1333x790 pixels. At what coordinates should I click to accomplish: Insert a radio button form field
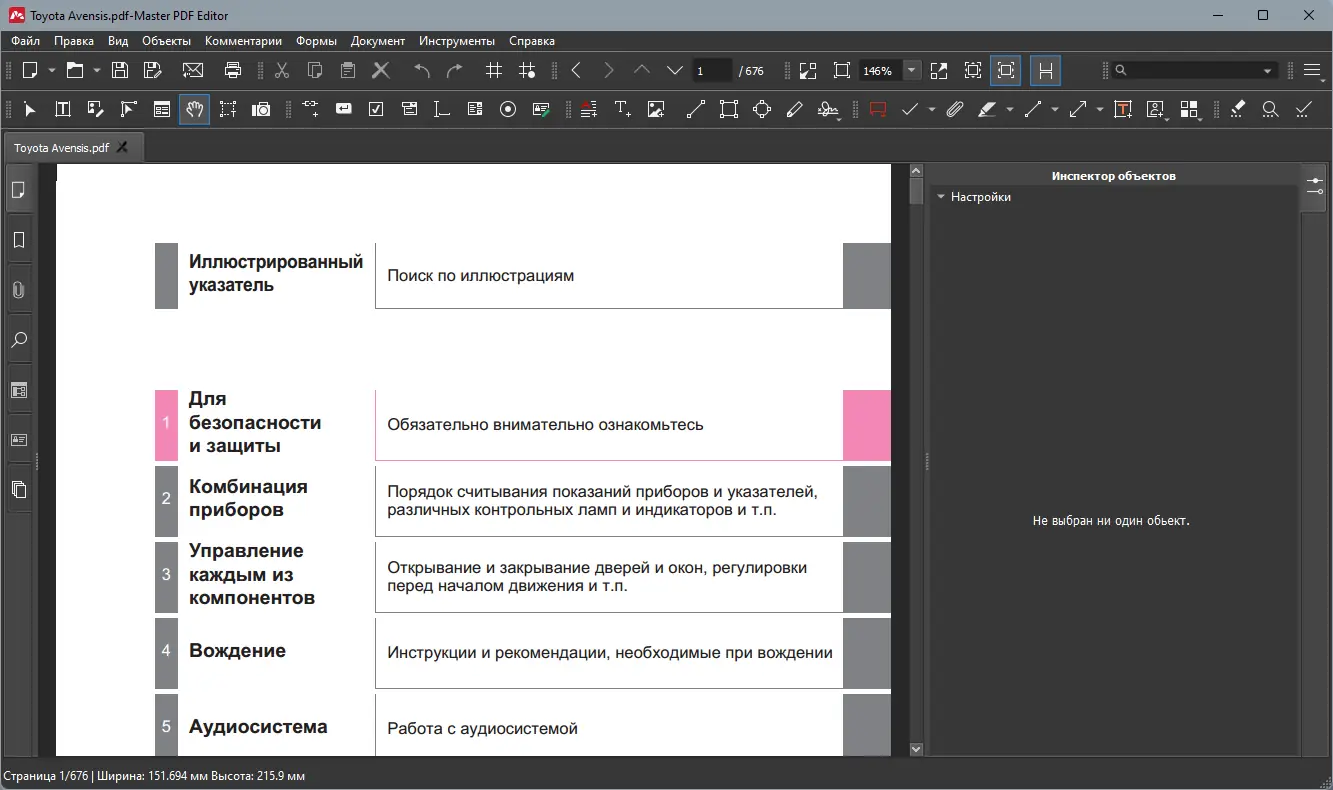pyautogui.click(x=507, y=109)
